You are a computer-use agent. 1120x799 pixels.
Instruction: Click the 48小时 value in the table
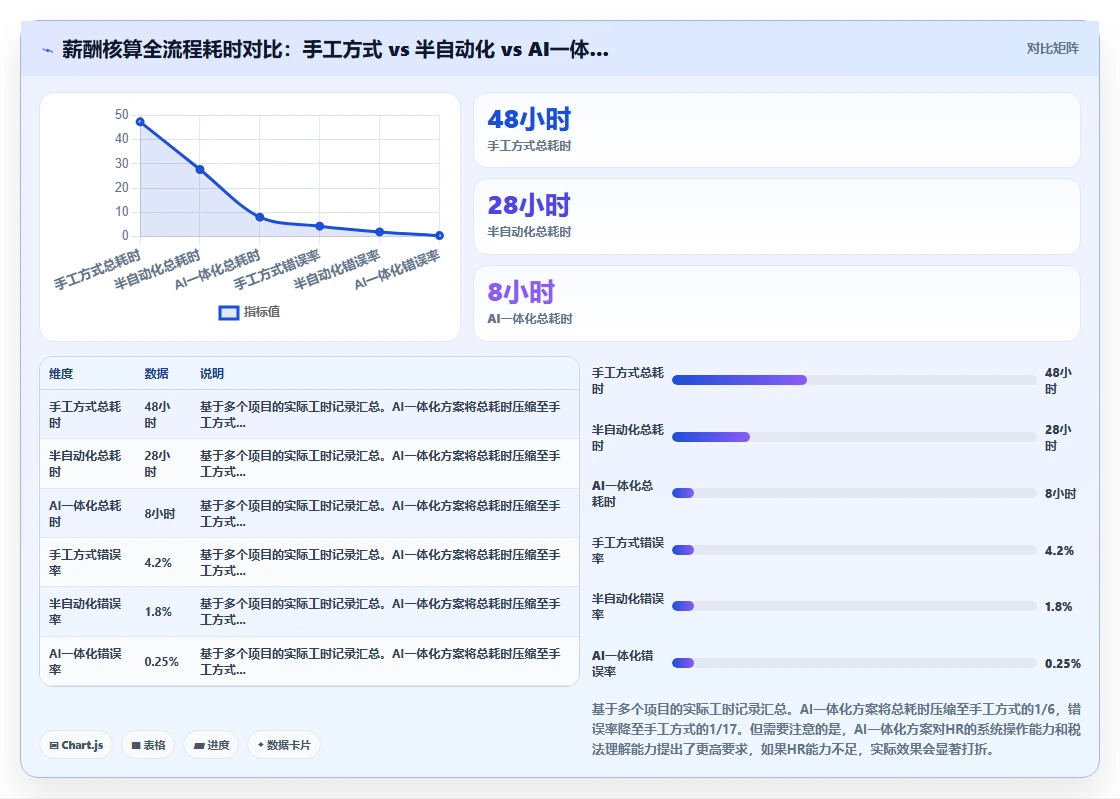coord(158,414)
